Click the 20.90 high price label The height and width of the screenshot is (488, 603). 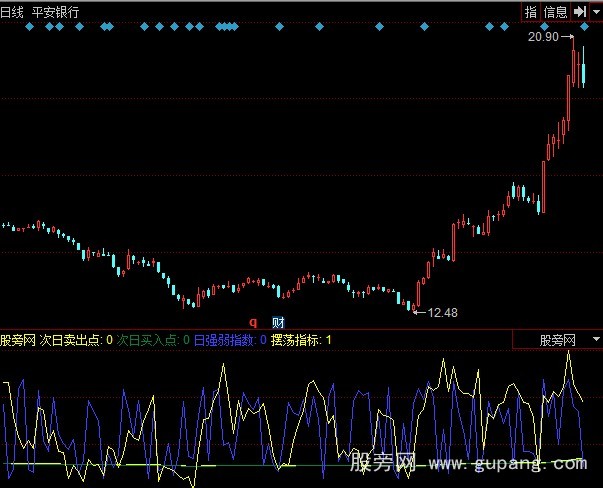[542, 36]
